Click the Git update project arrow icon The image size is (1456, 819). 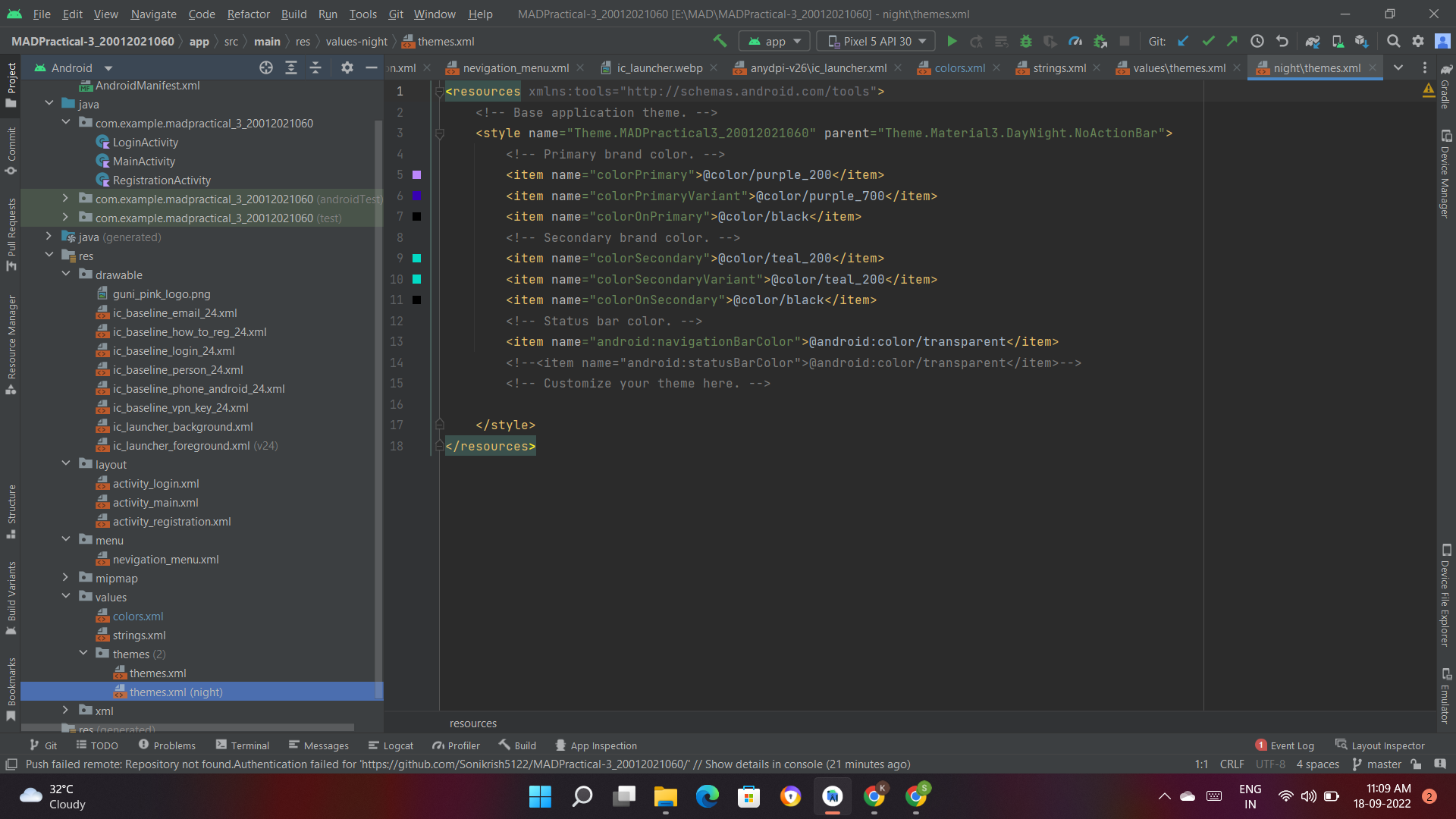tap(1183, 41)
